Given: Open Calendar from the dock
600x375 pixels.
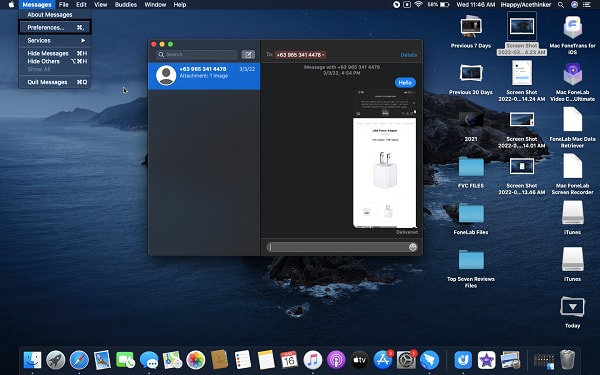Looking at the screenshot, I should [289, 360].
